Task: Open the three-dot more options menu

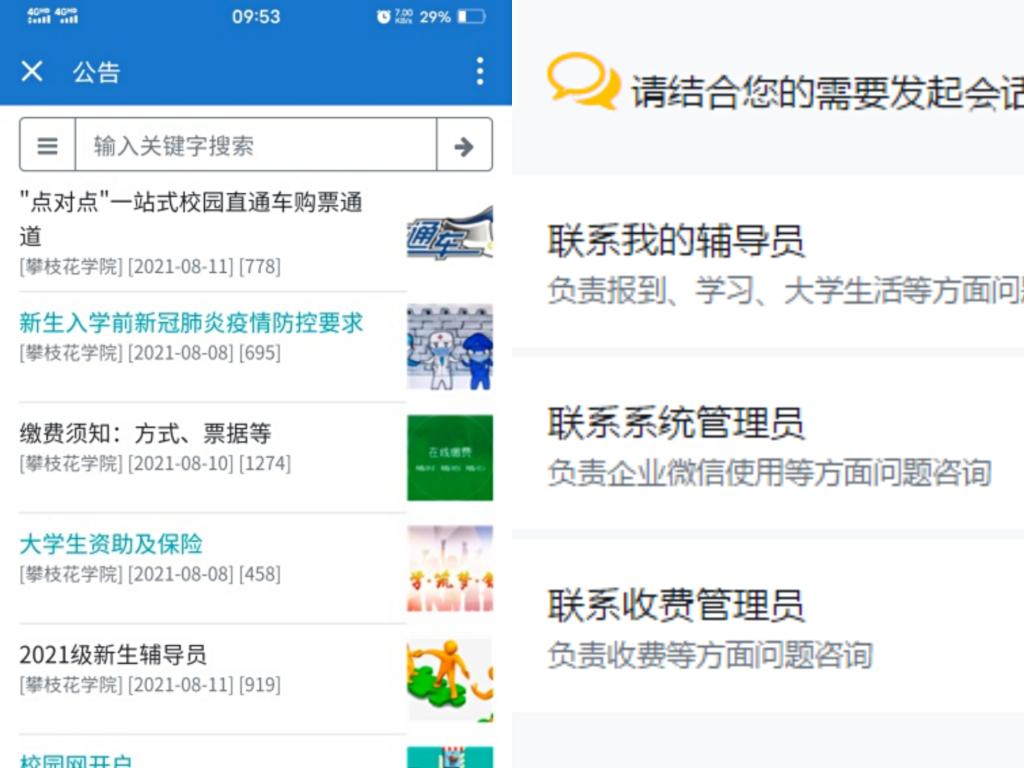Action: click(x=480, y=71)
